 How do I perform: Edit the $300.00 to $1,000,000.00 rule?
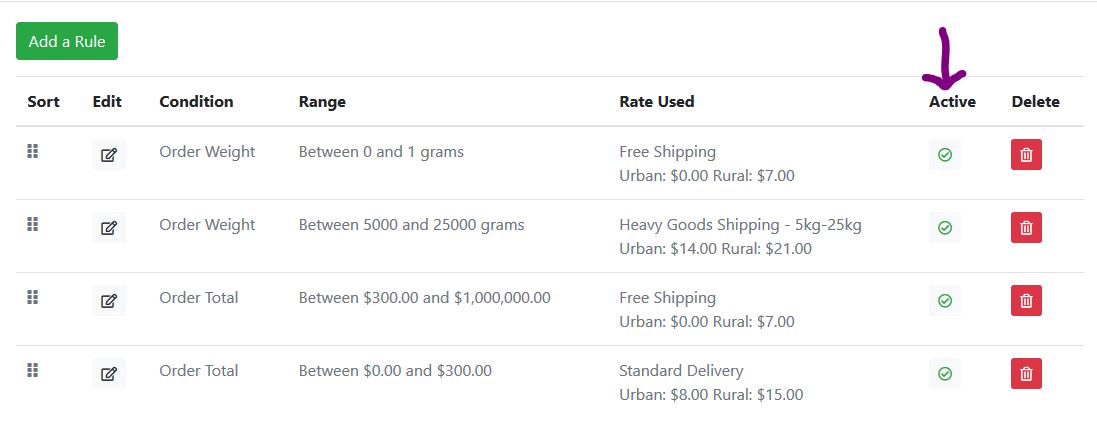click(x=109, y=301)
